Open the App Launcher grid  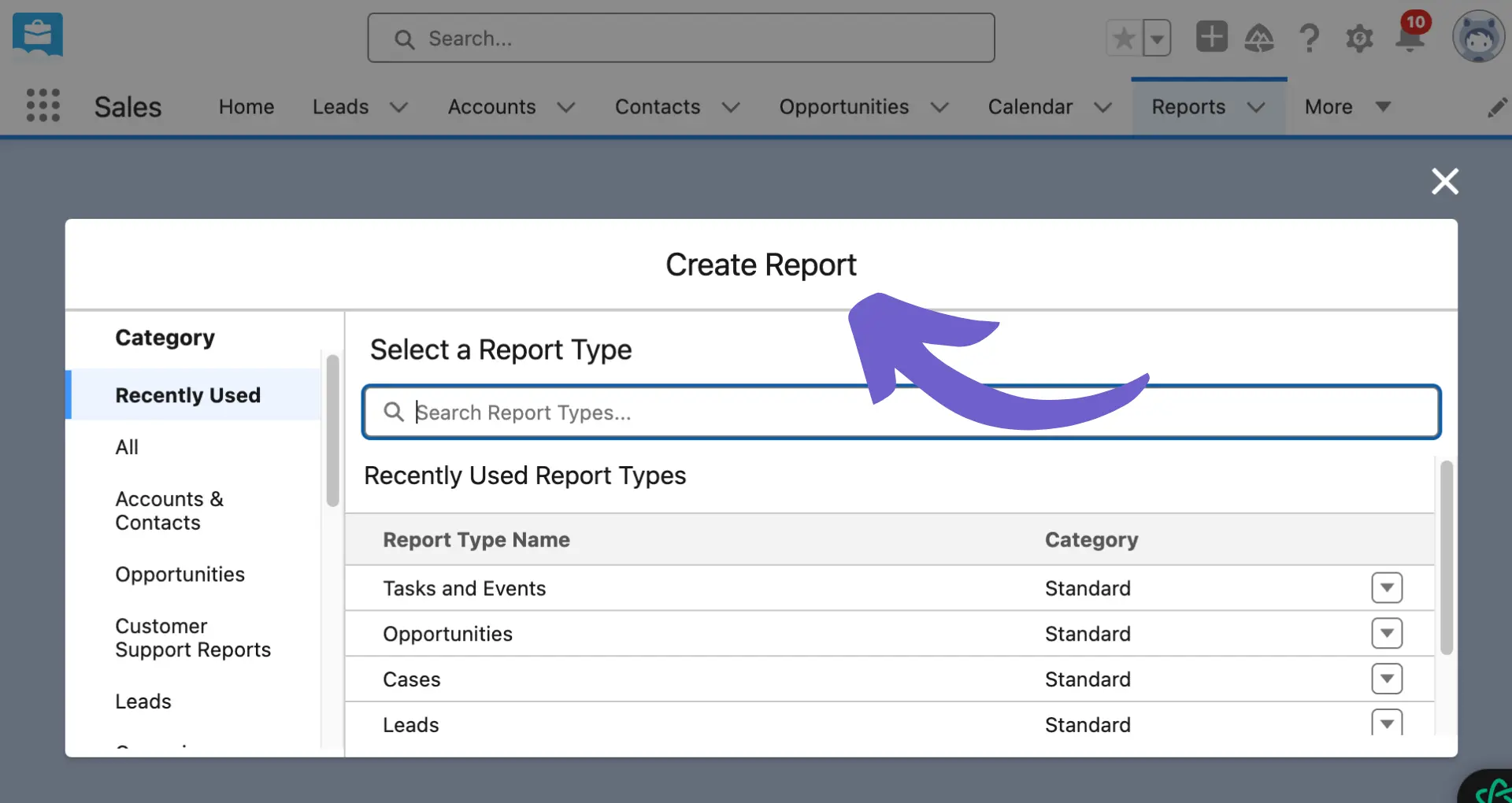pos(43,105)
